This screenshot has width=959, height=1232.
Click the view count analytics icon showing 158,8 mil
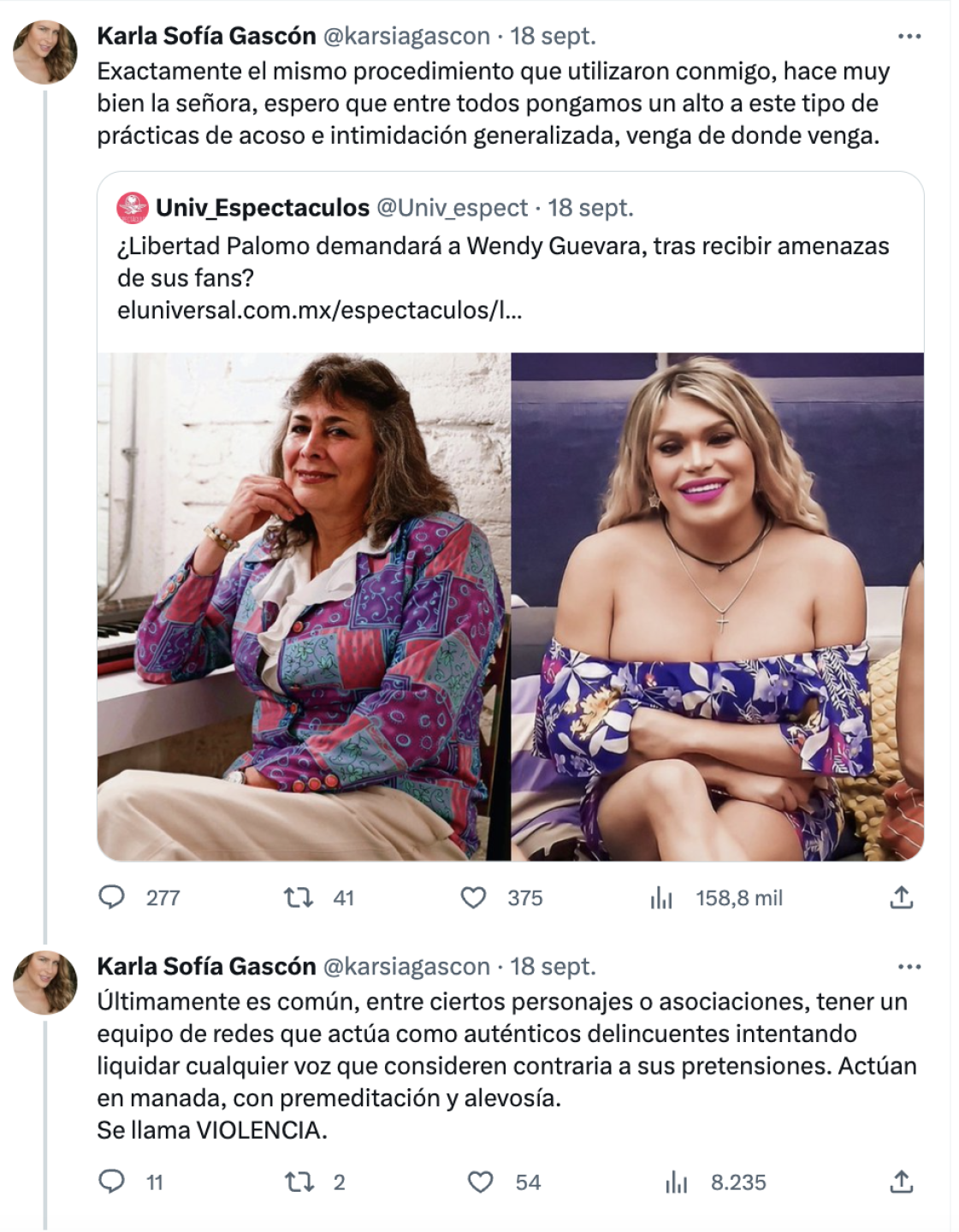click(661, 897)
